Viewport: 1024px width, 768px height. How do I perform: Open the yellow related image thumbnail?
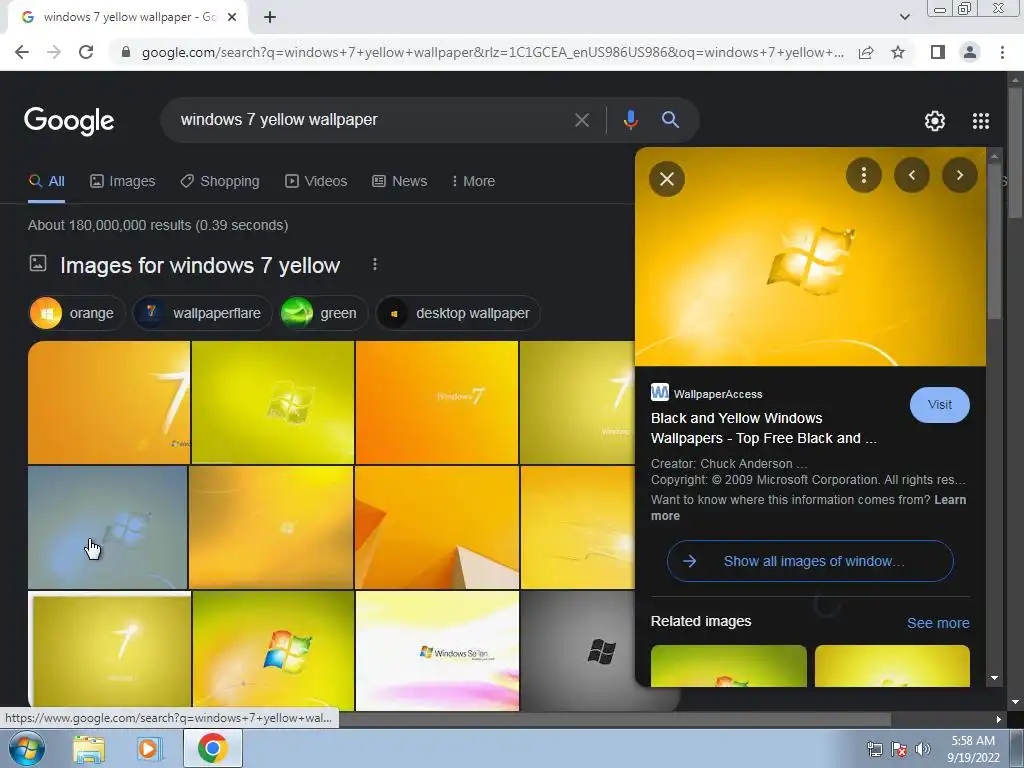[892, 665]
